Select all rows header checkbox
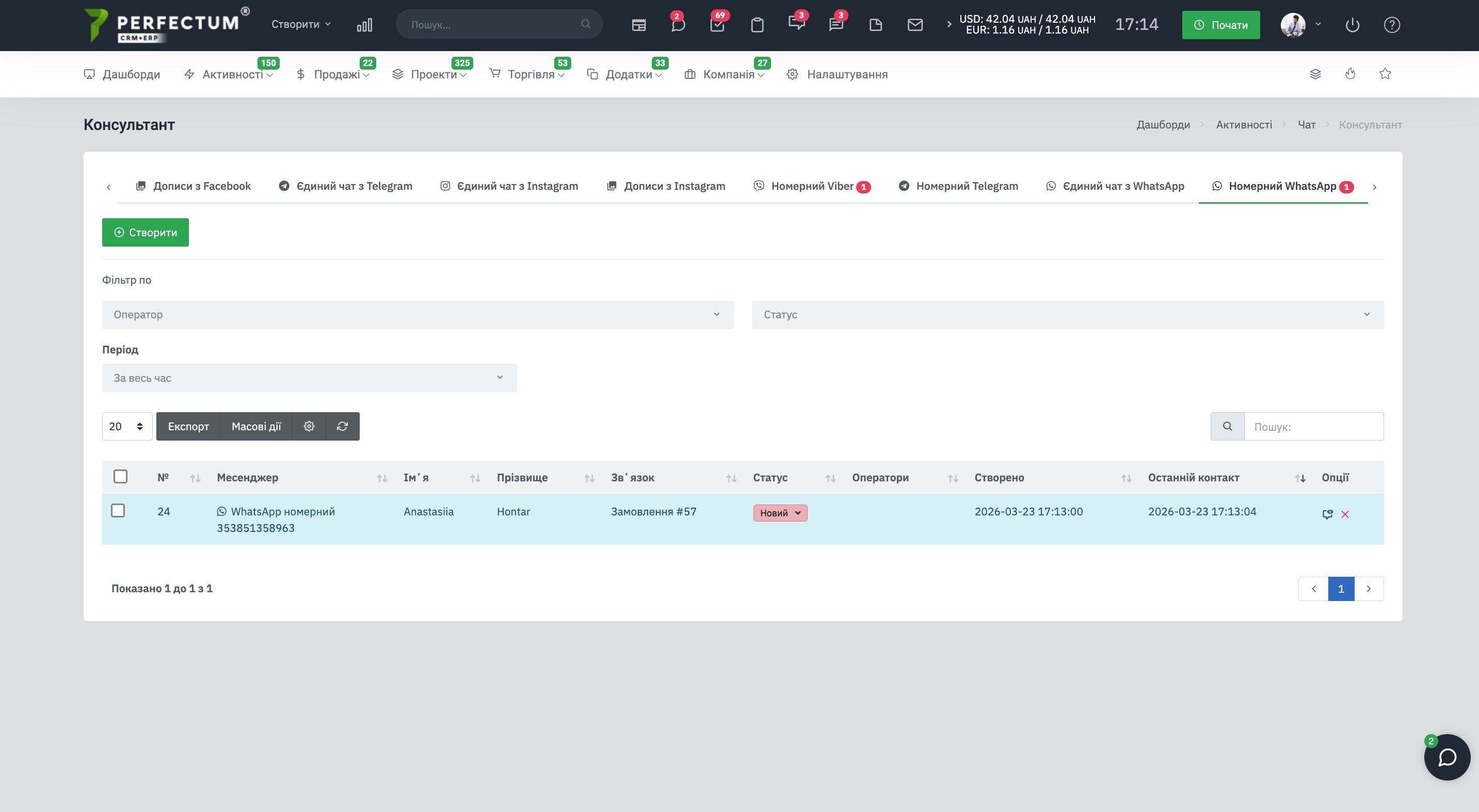Screen dimensions: 1479x812 pos(120,477)
